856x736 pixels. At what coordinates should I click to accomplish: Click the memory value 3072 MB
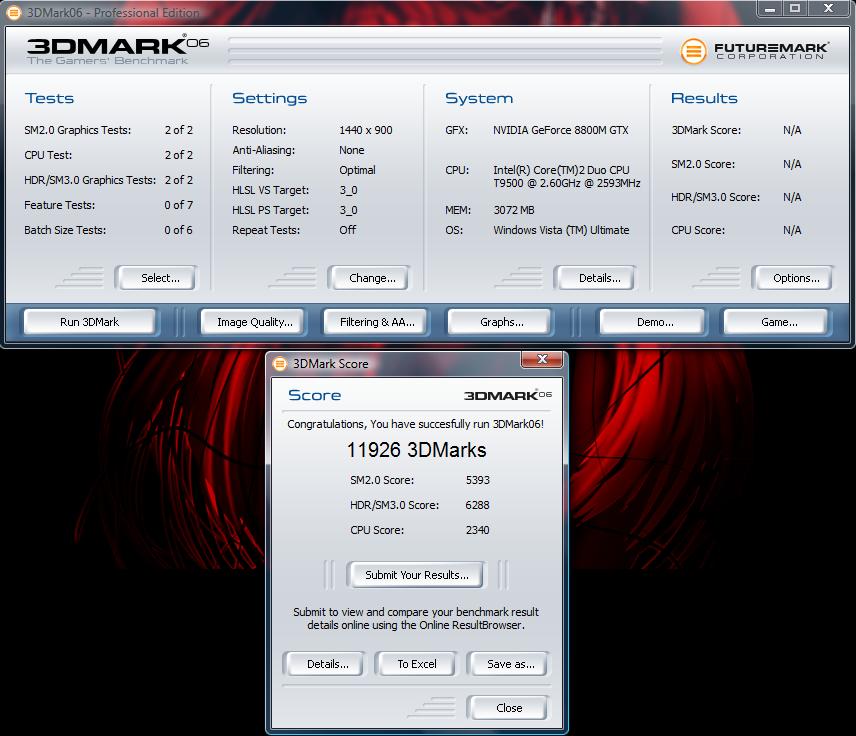(514, 210)
